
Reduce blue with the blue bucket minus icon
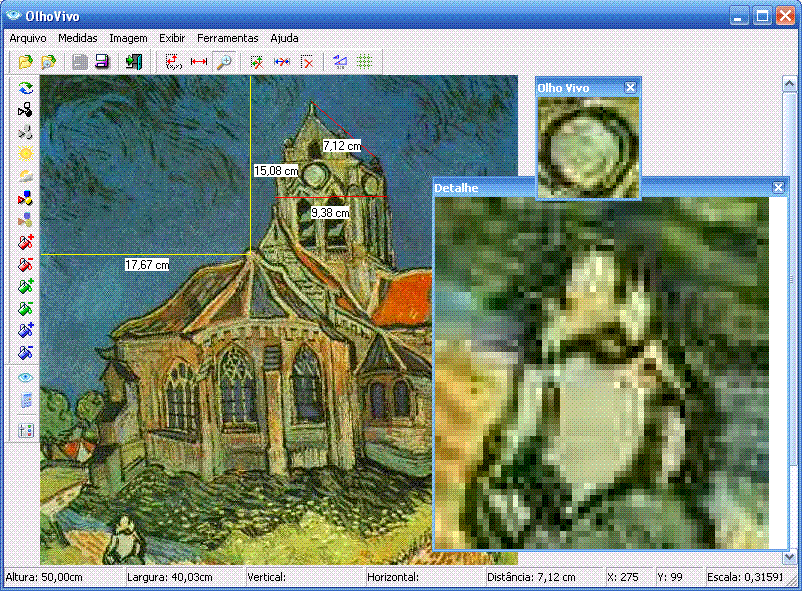click(26, 352)
